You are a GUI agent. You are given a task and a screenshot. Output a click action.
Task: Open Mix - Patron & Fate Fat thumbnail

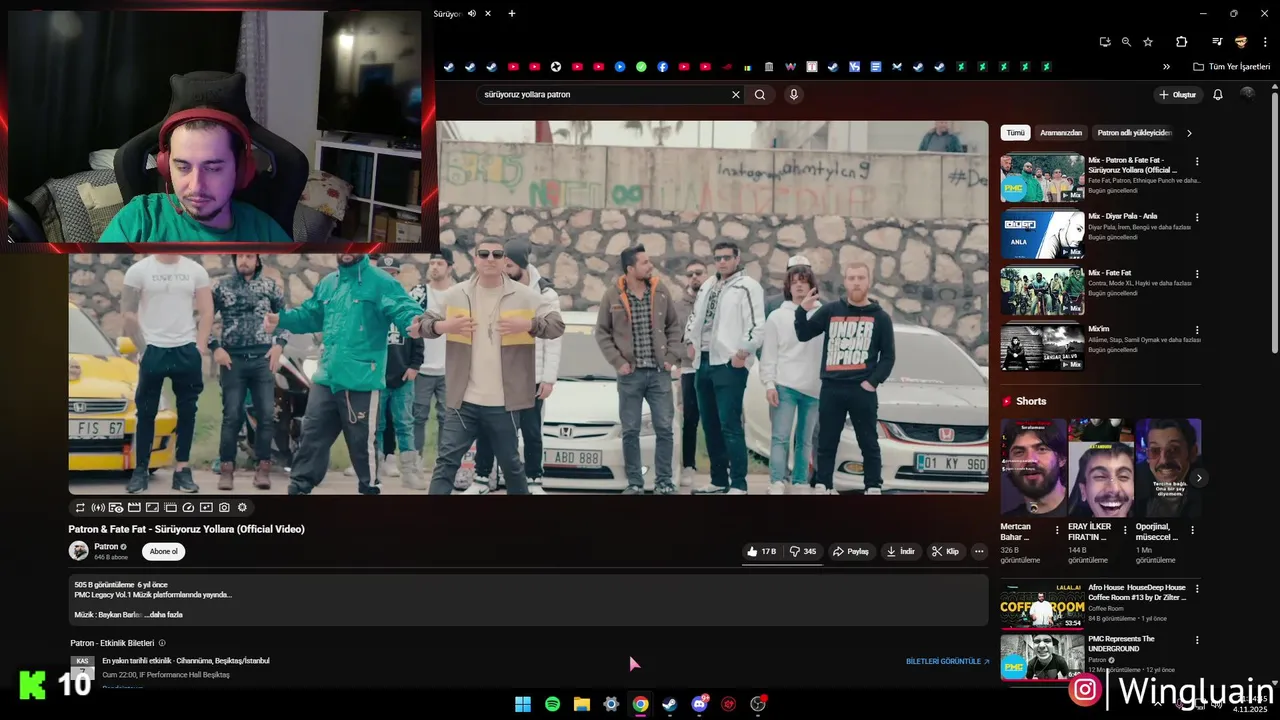tap(1042, 178)
